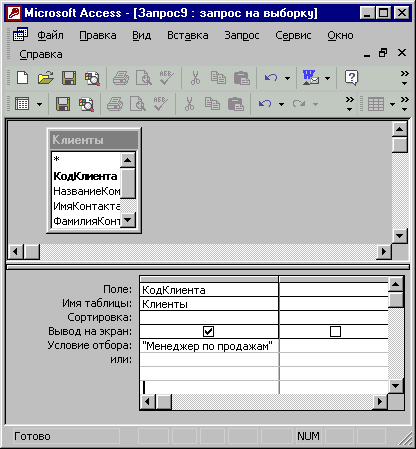Open Undo dropdown arrow in top toolbar
416x449 pixels.
(x=287, y=78)
